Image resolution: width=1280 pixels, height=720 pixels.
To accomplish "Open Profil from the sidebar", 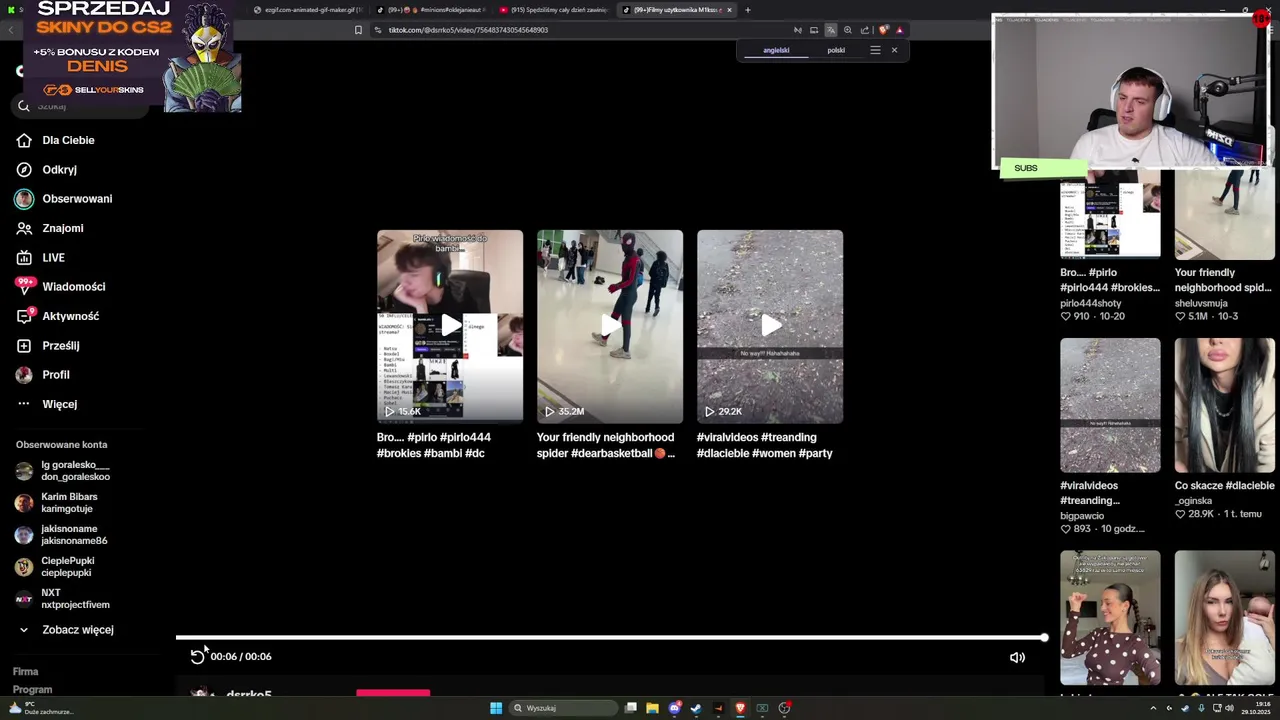I will pos(43,375).
